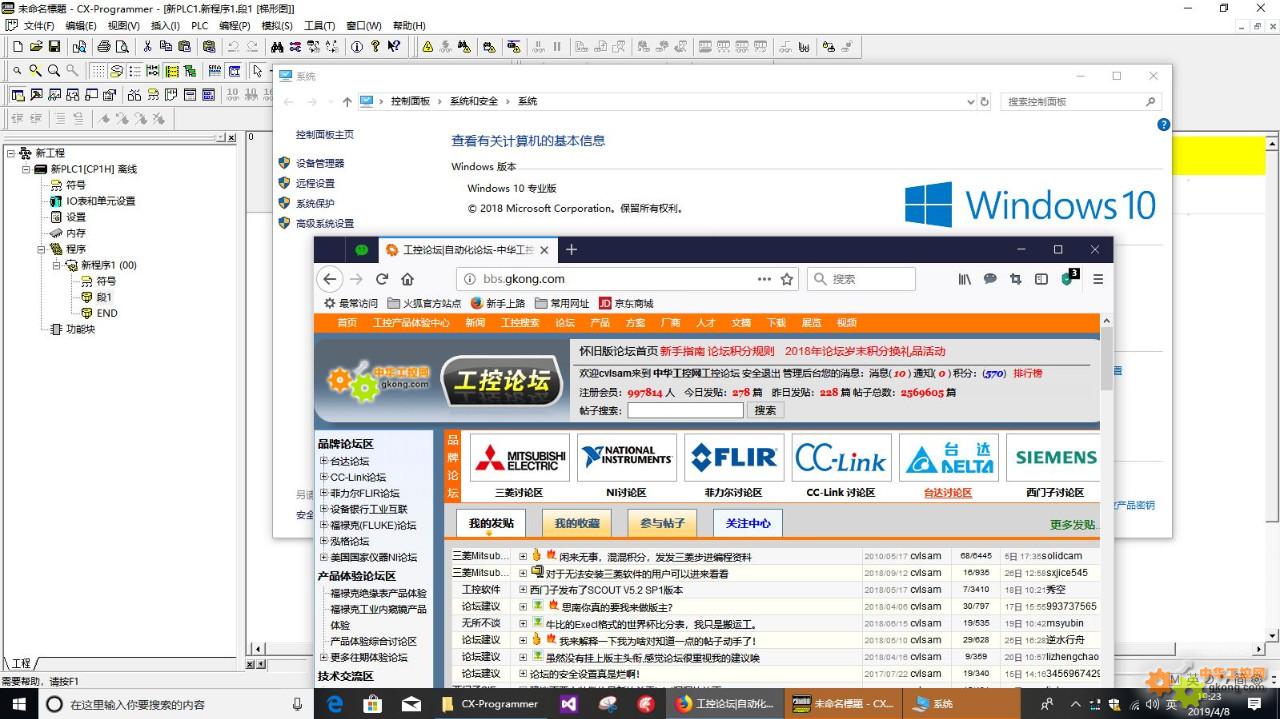Select 段1 in project tree
This screenshot has width=1280, height=719.
point(104,297)
